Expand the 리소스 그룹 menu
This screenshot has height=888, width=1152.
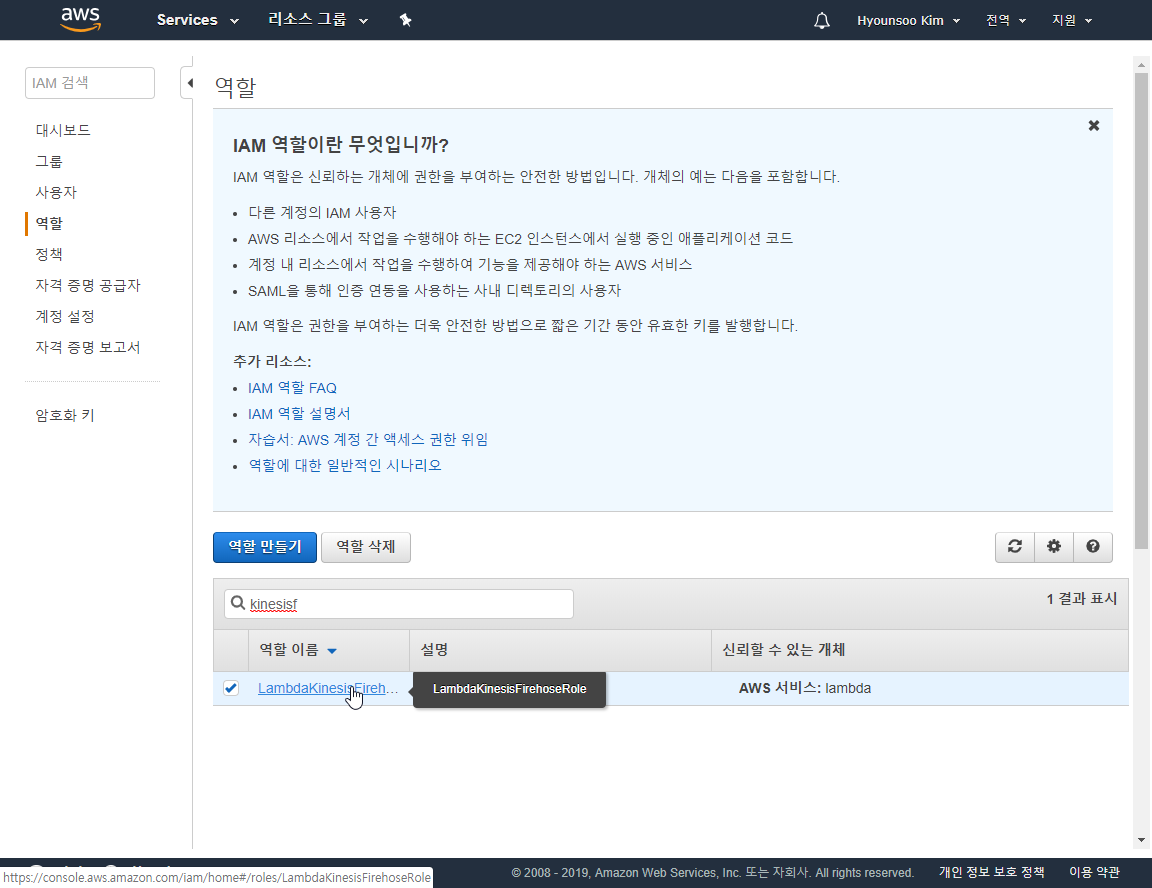(x=317, y=20)
